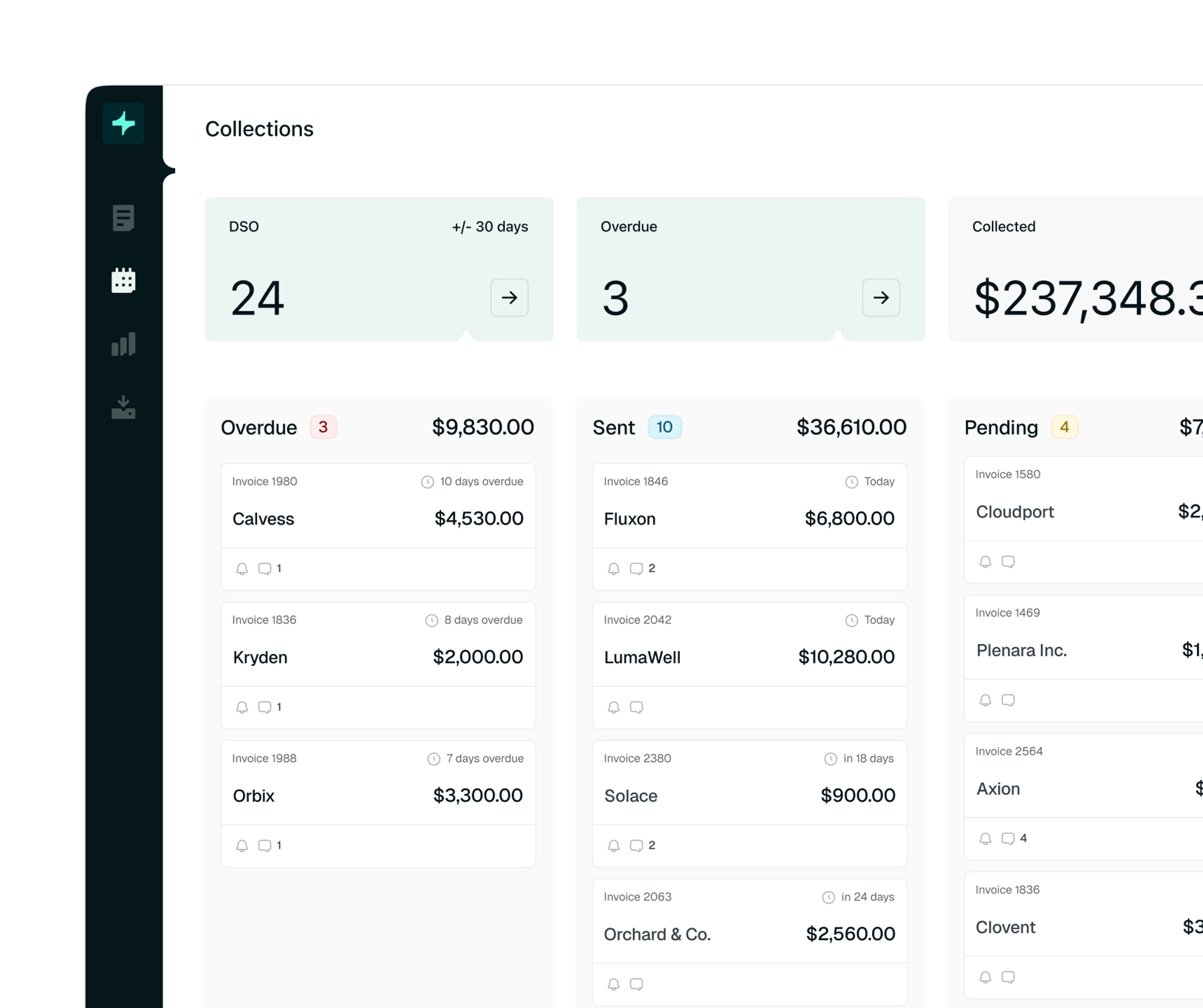Open comments on Fluxon invoice

[x=637, y=568]
